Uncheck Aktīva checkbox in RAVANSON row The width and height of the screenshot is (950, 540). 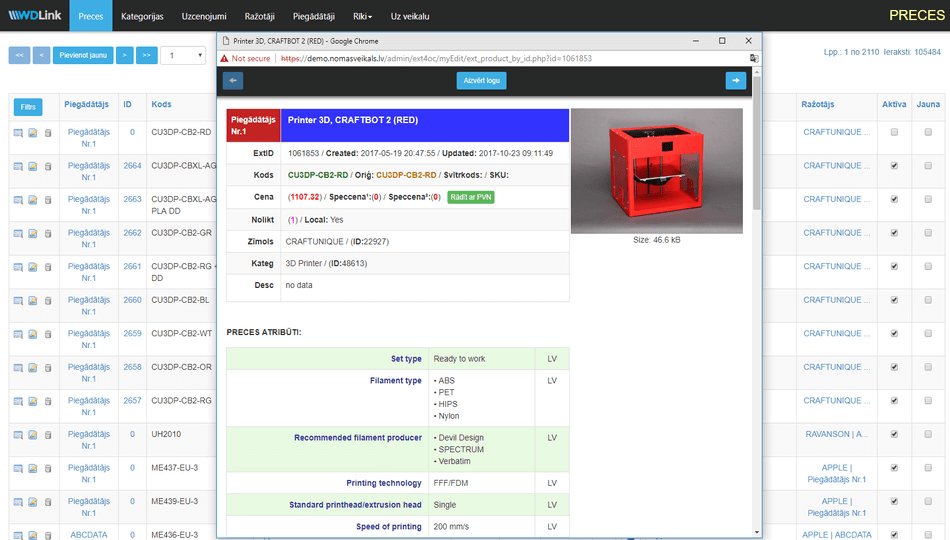tap(894, 435)
